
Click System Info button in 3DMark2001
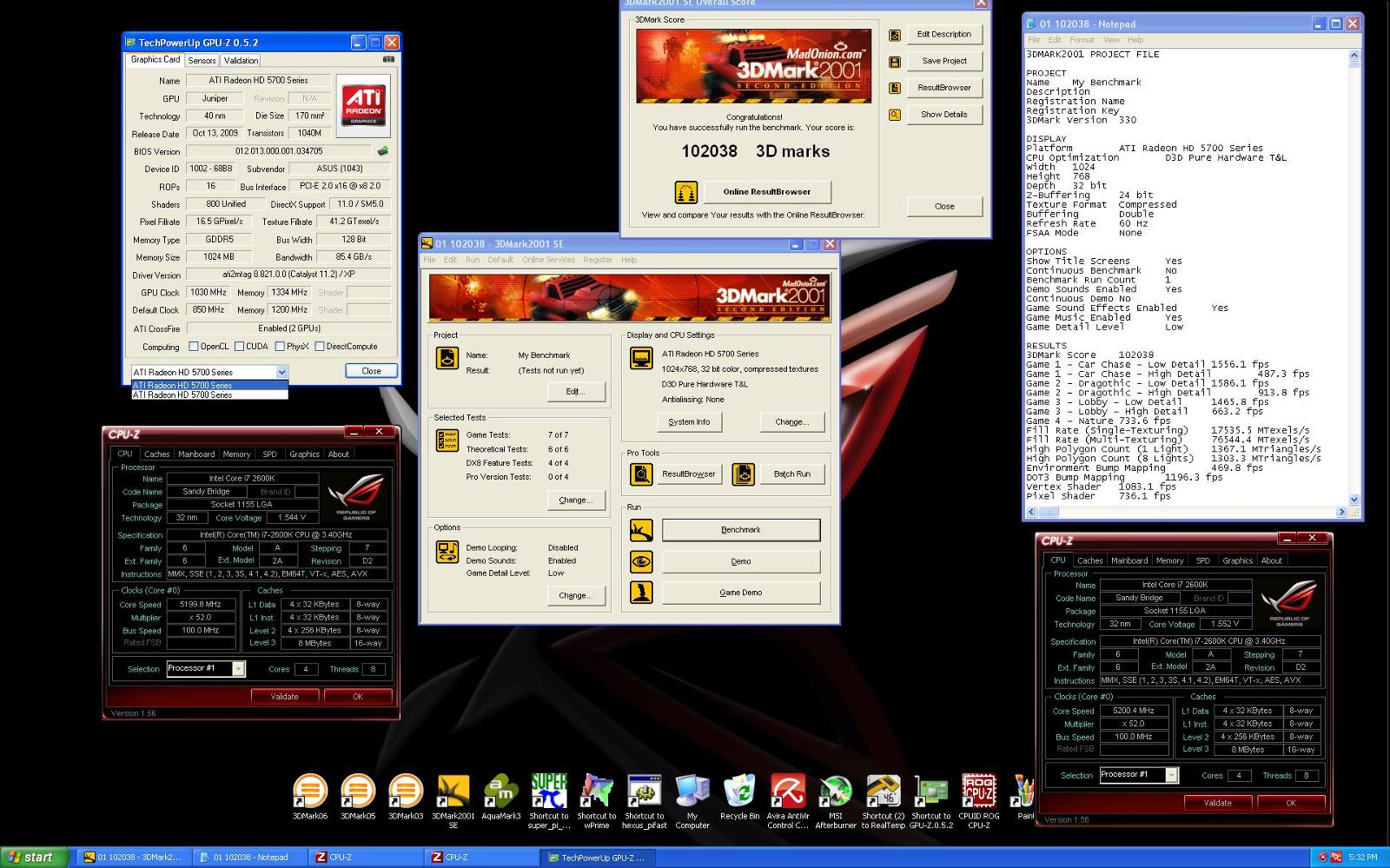[x=689, y=422]
